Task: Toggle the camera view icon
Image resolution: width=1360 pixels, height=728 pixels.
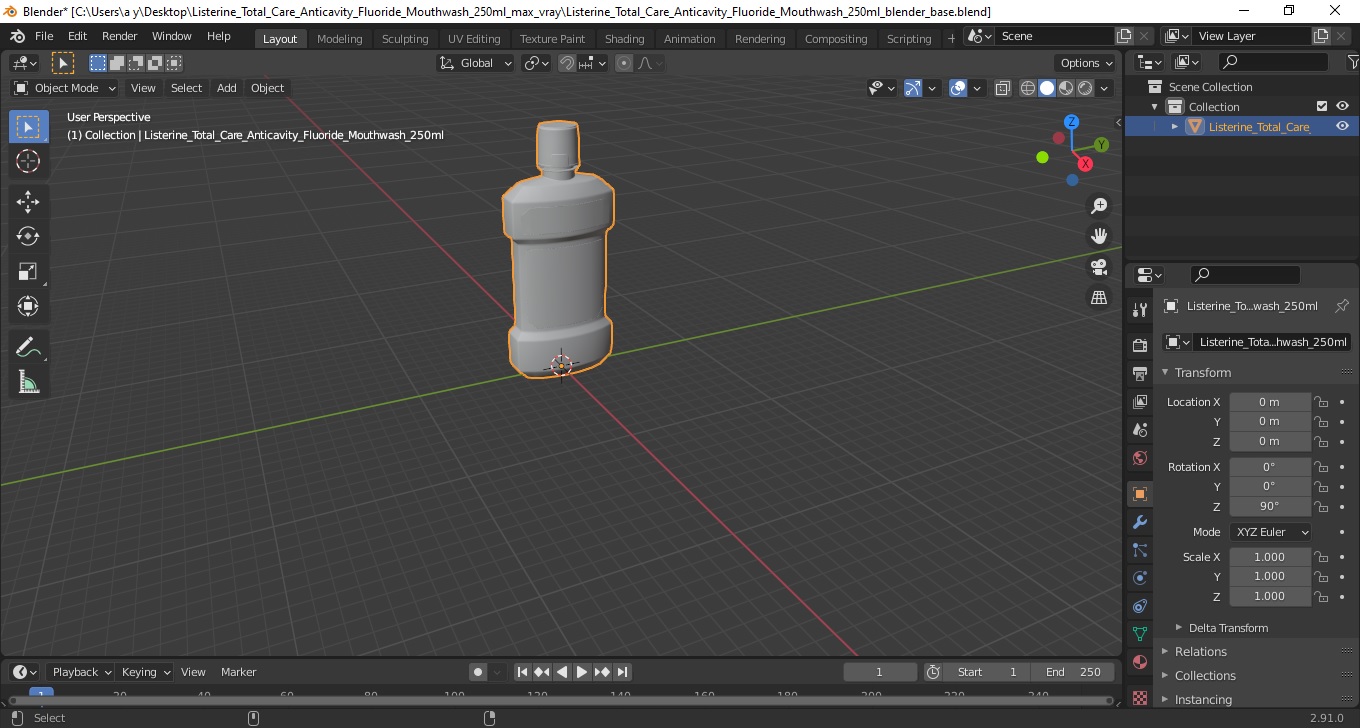Action: 1099,267
